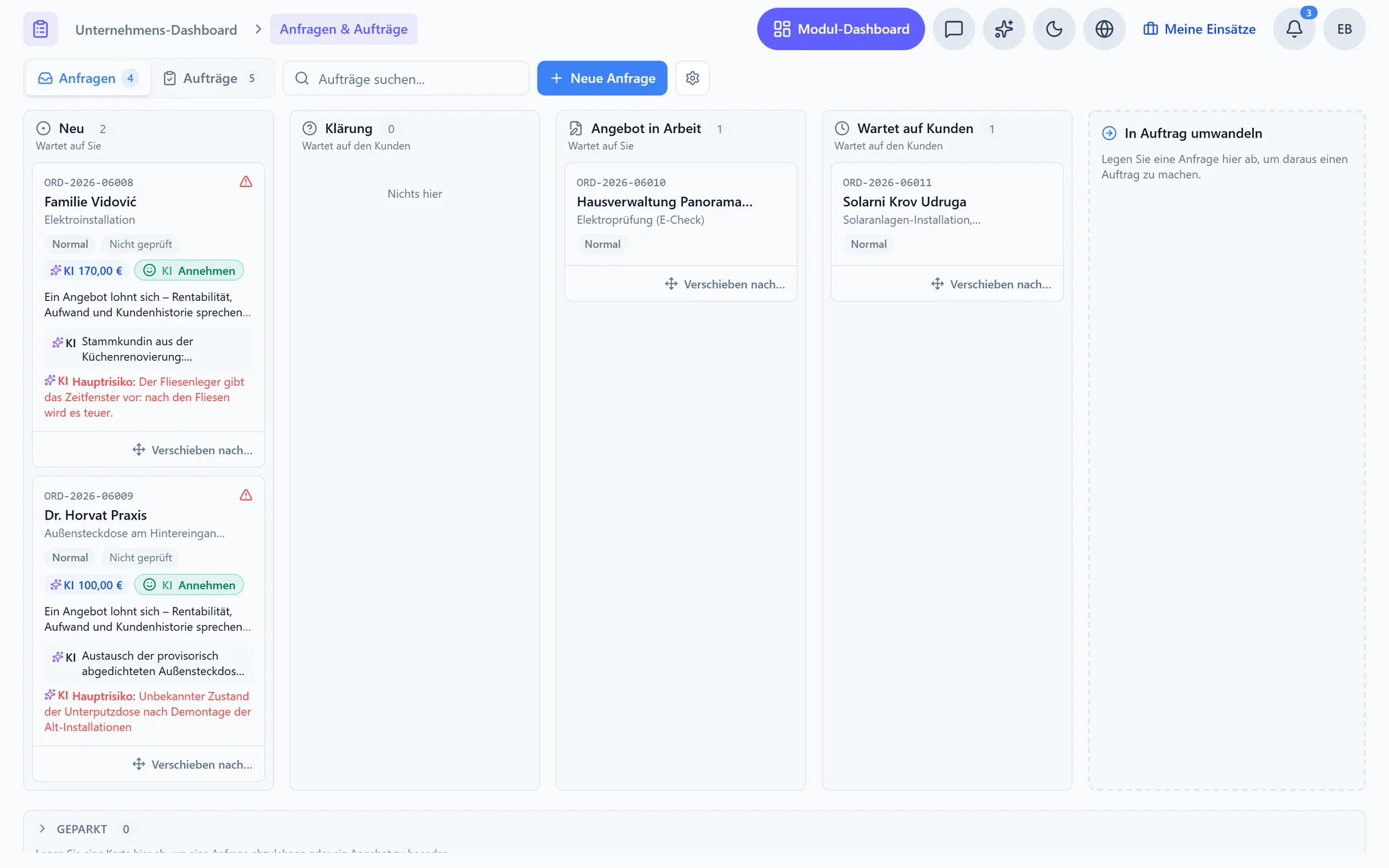Click the In Auftrag umwandeln arrow icon
Image resolution: width=1389 pixels, height=868 pixels.
pyautogui.click(x=1109, y=133)
